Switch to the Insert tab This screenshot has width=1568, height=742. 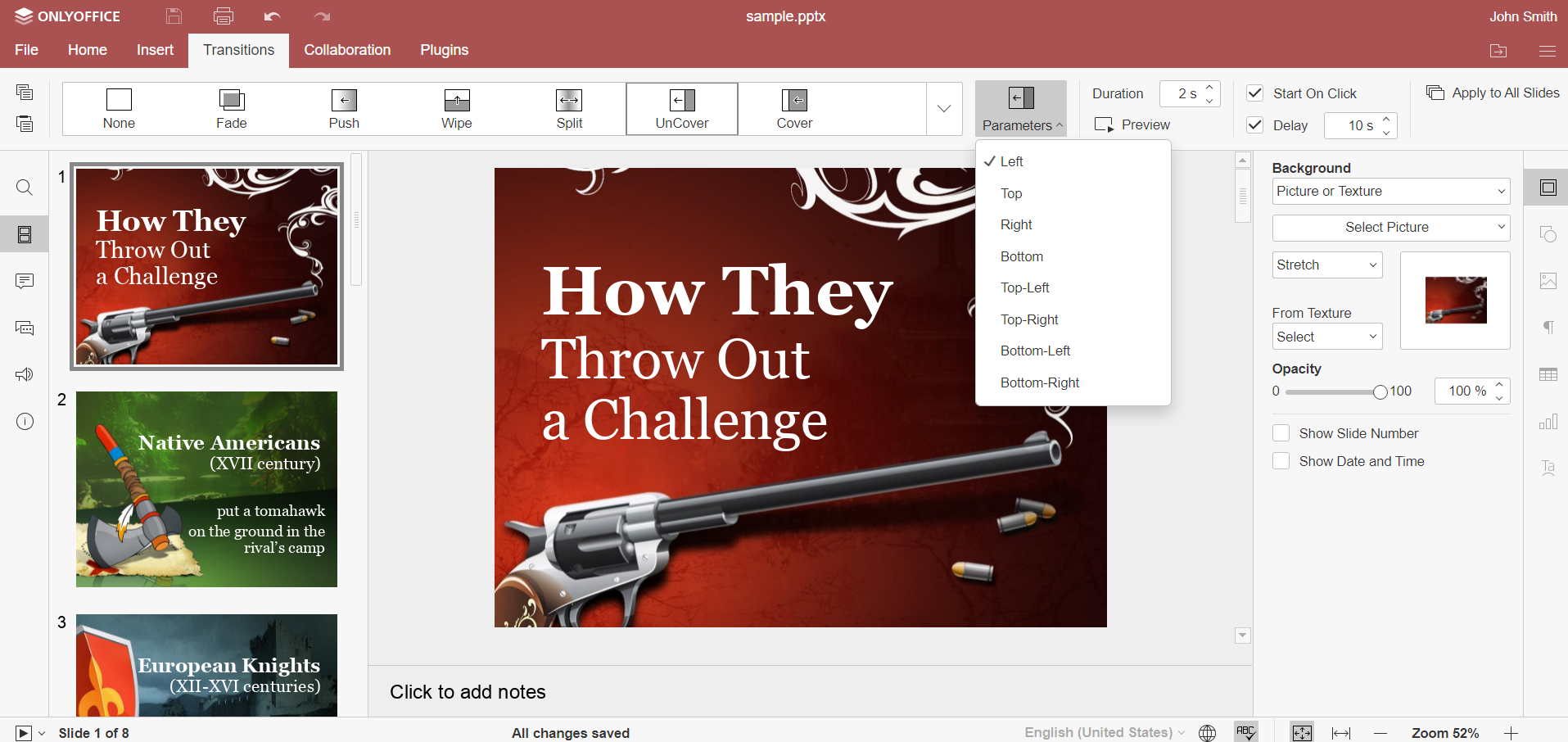(x=155, y=50)
